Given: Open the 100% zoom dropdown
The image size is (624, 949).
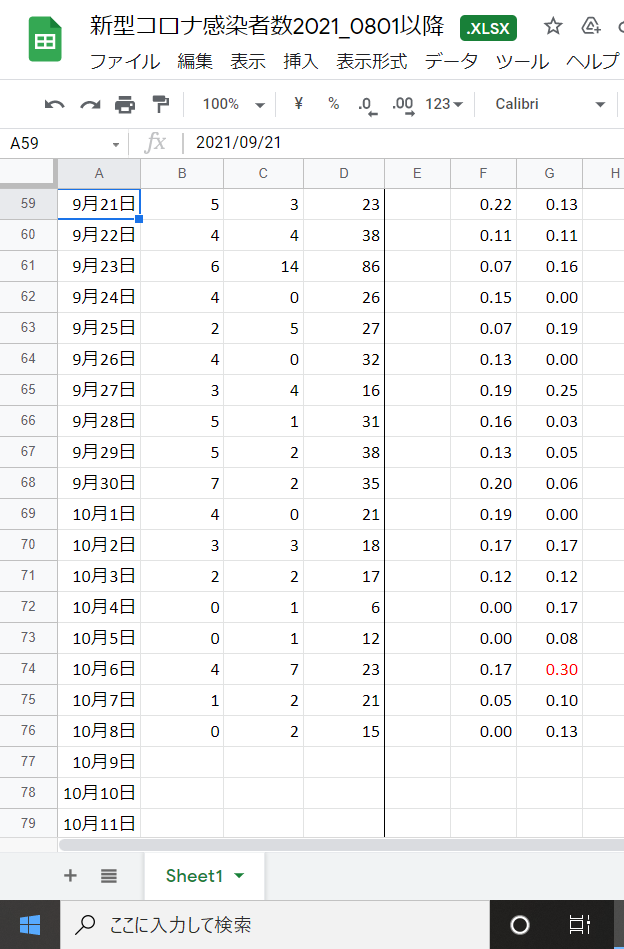Looking at the screenshot, I should pyautogui.click(x=234, y=104).
